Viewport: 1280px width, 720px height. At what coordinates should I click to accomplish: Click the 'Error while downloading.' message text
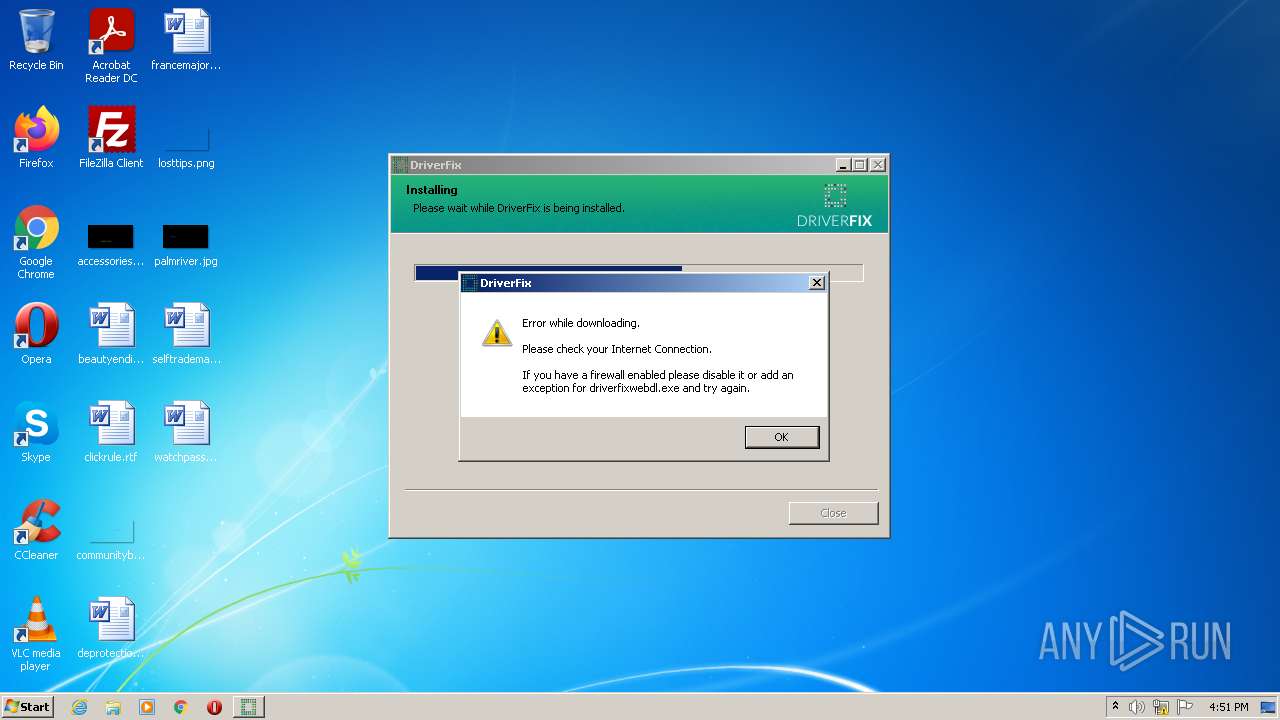(x=580, y=323)
